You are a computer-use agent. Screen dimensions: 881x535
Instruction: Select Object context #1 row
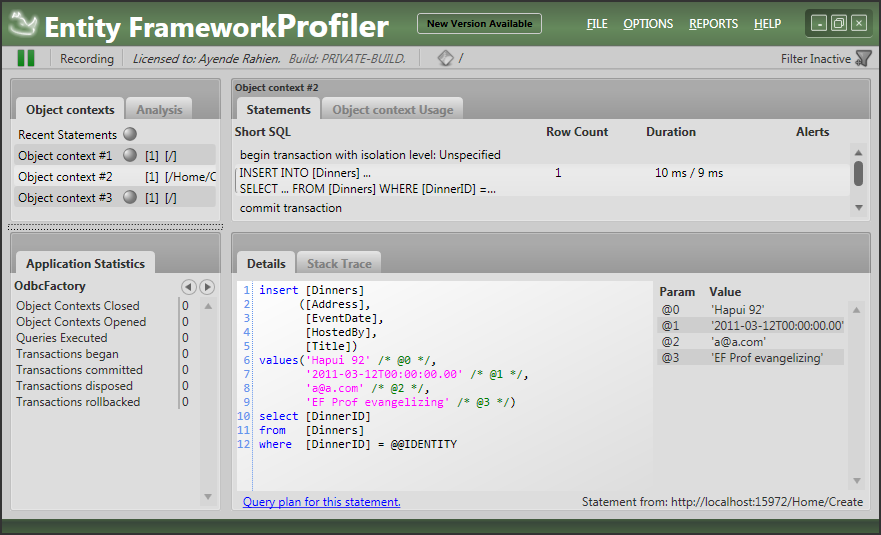point(115,155)
